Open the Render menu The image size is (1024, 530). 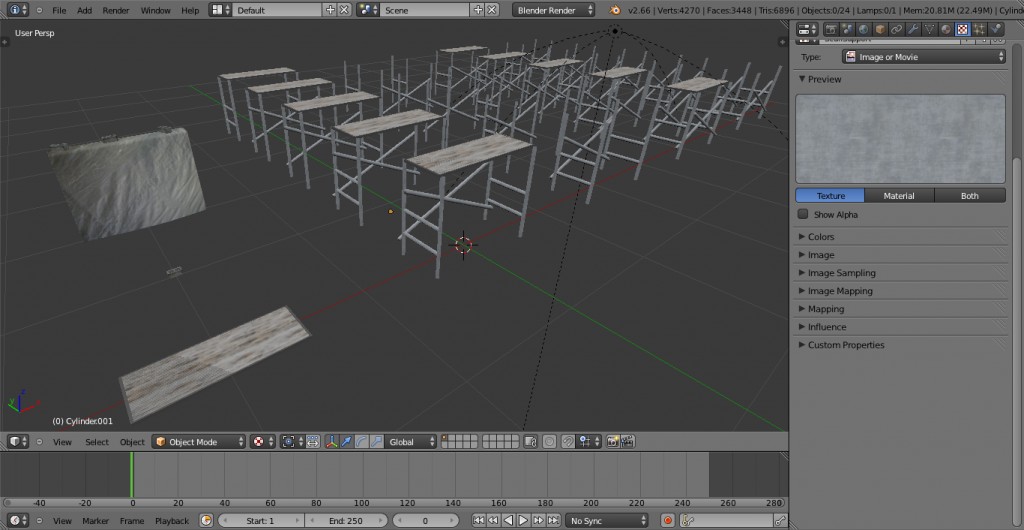click(116, 10)
